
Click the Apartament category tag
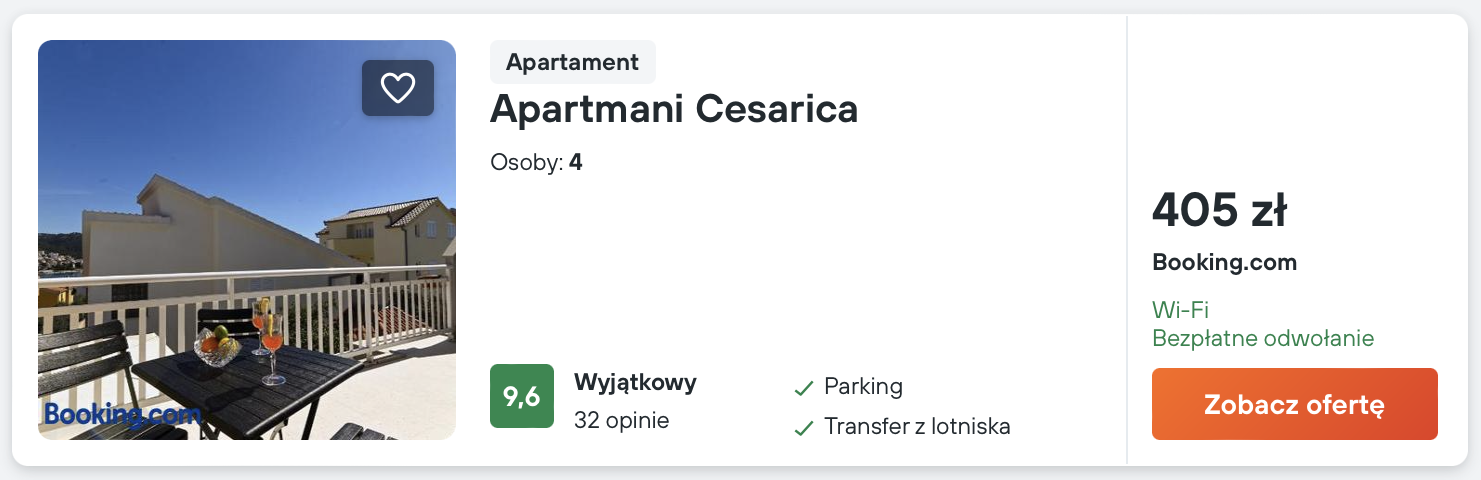click(x=572, y=62)
